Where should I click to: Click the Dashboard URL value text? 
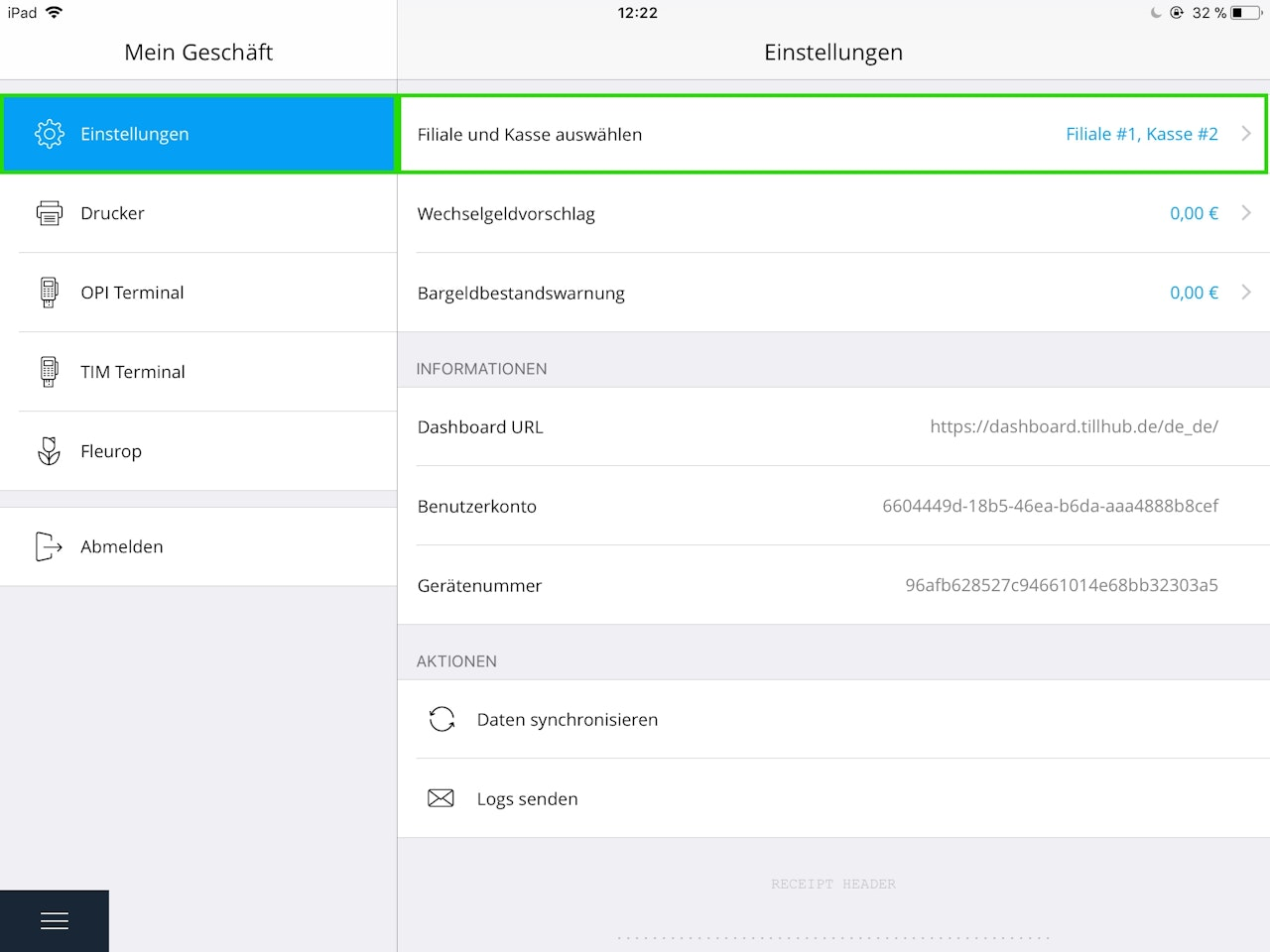[x=1074, y=426]
